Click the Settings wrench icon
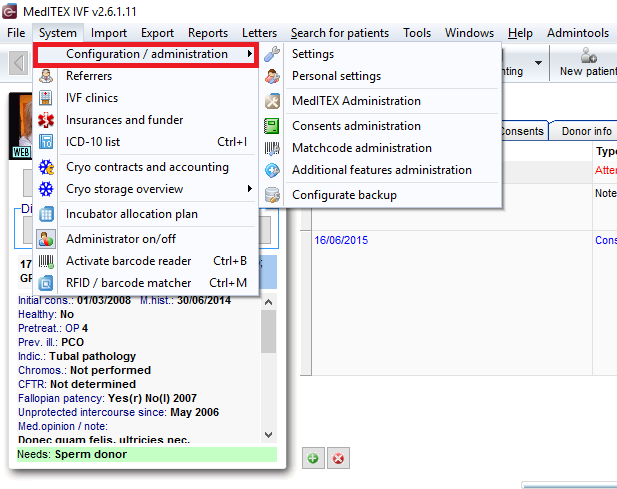The width and height of the screenshot is (617, 489). (x=272, y=54)
